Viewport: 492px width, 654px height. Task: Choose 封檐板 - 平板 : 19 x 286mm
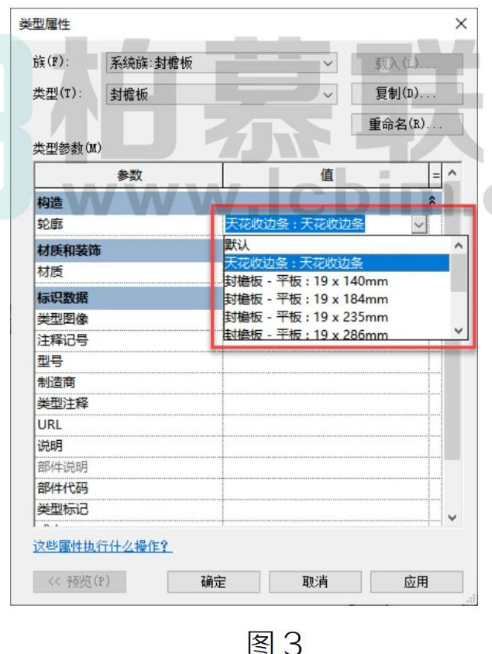(336, 334)
